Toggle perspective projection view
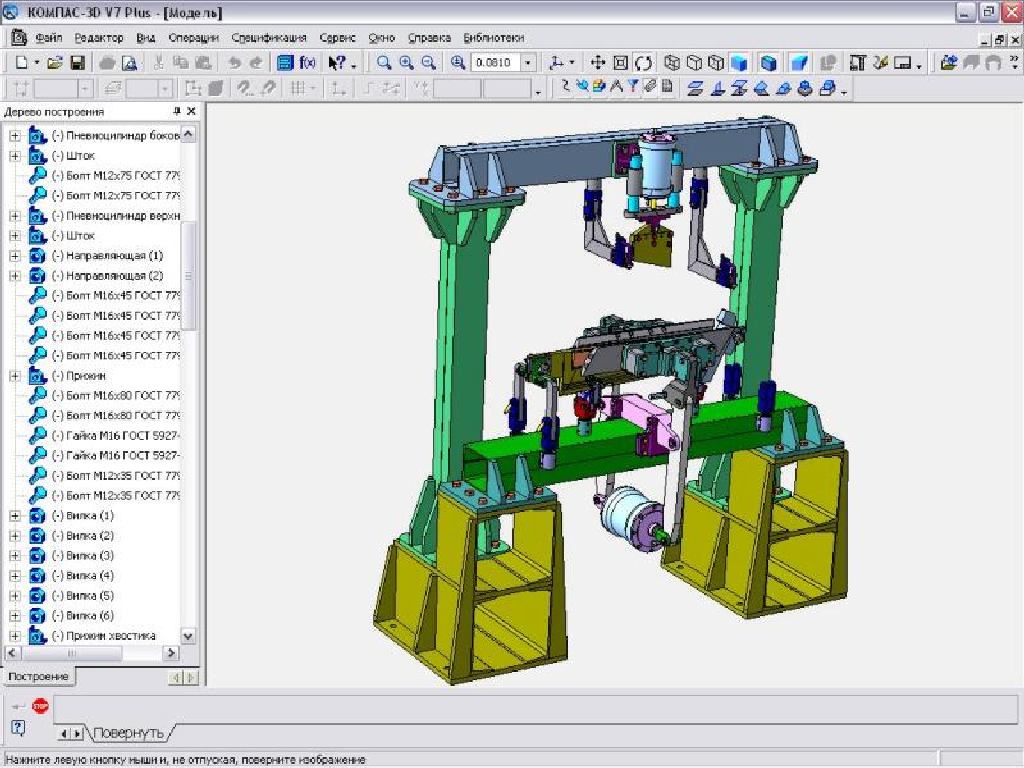 point(799,63)
